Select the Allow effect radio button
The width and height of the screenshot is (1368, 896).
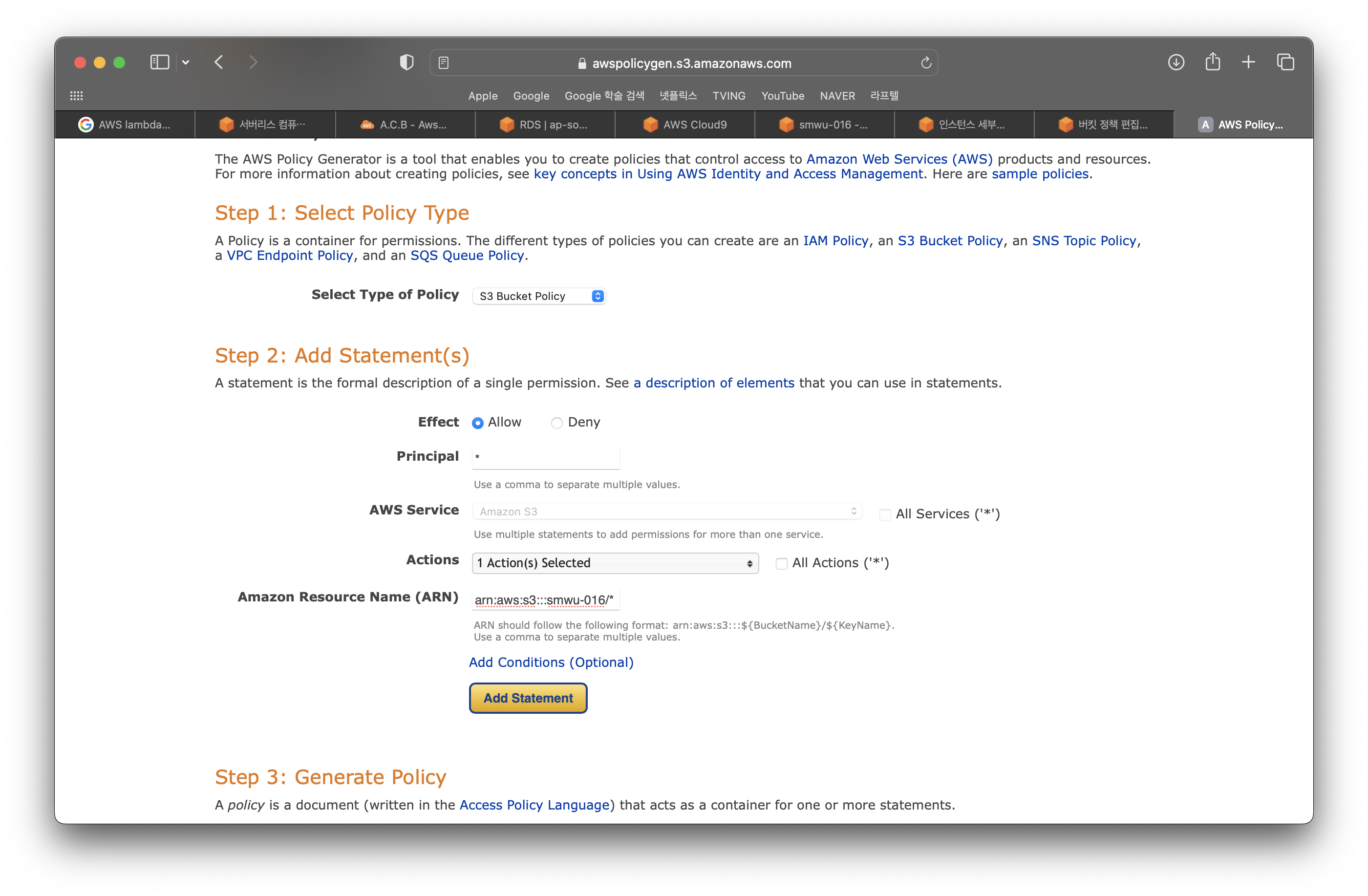[478, 423]
